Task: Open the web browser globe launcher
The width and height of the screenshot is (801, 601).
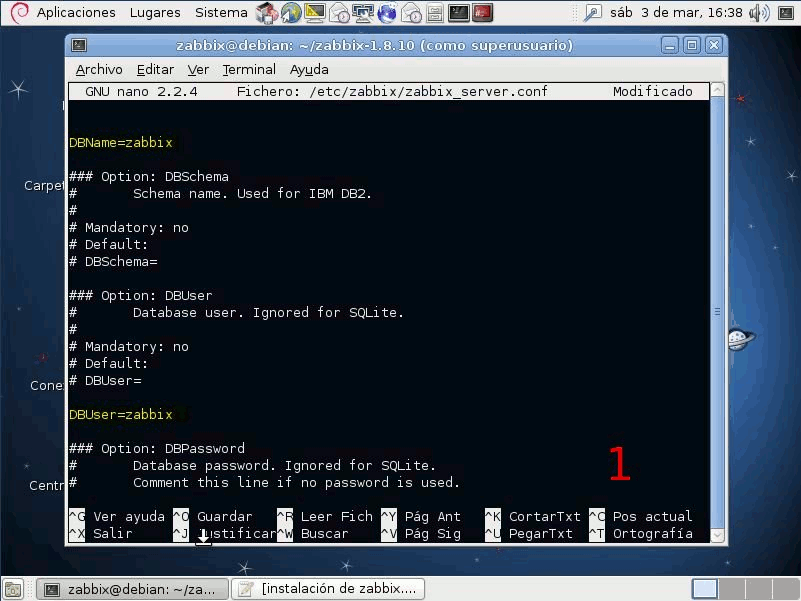Action: [x=290, y=13]
